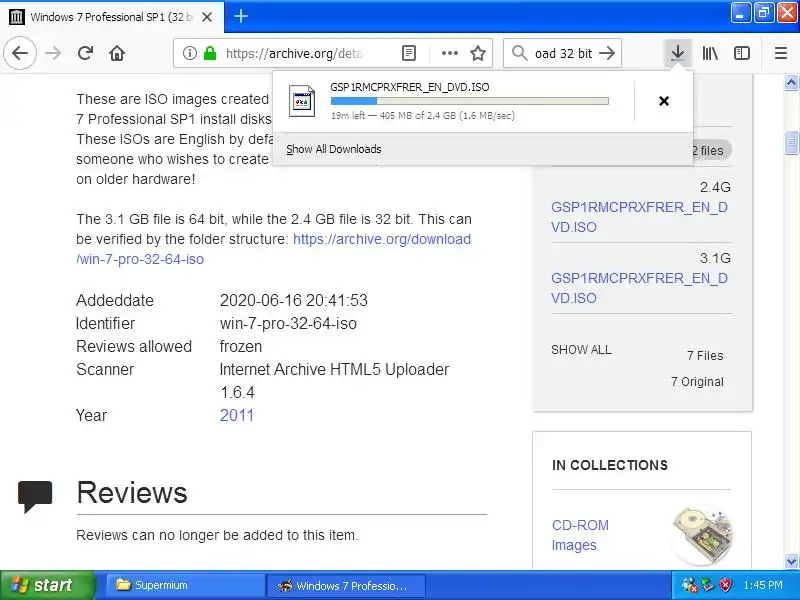Click the ISO file icon in downloads panel

click(302, 101)
